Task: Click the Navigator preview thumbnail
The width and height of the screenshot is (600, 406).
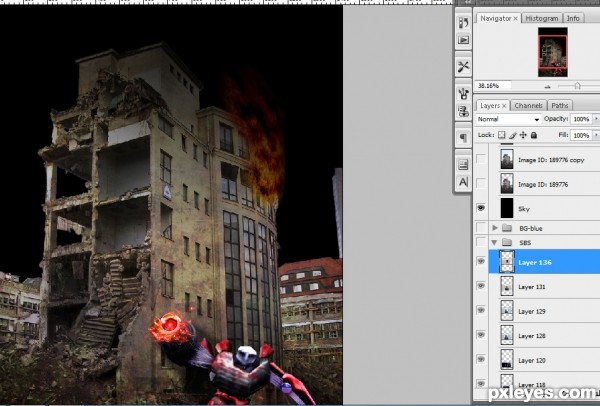Action: pos(553,52)
